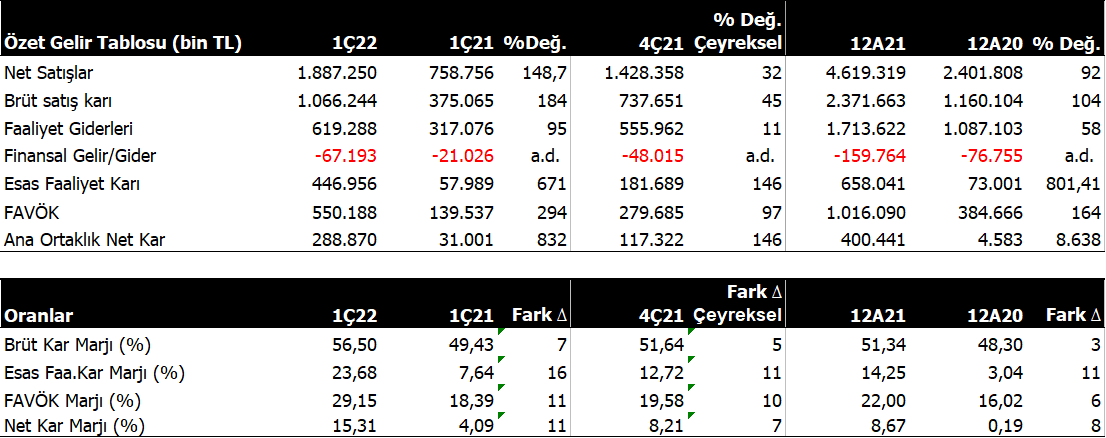1106x438 pixels.
Task: Click the 'Brüt Kar Marjı (%)' label
Action: click(78, 345)
